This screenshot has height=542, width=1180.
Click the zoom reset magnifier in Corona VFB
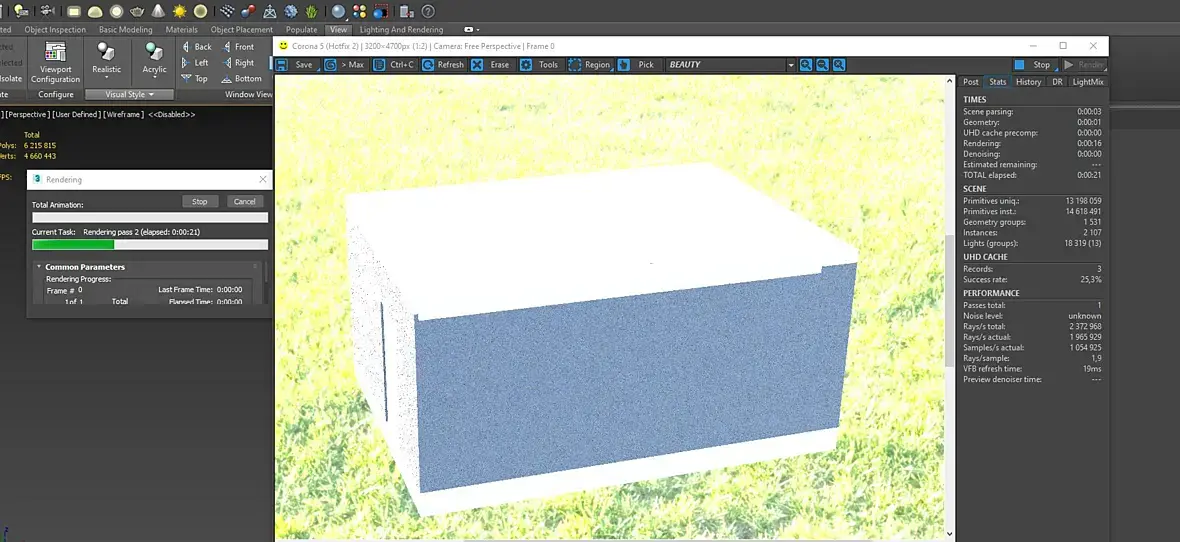[839, 65]
